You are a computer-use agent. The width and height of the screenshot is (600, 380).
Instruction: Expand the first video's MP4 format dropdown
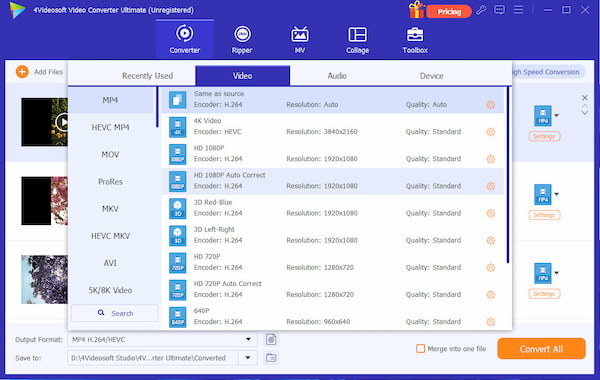coord(556,115)
